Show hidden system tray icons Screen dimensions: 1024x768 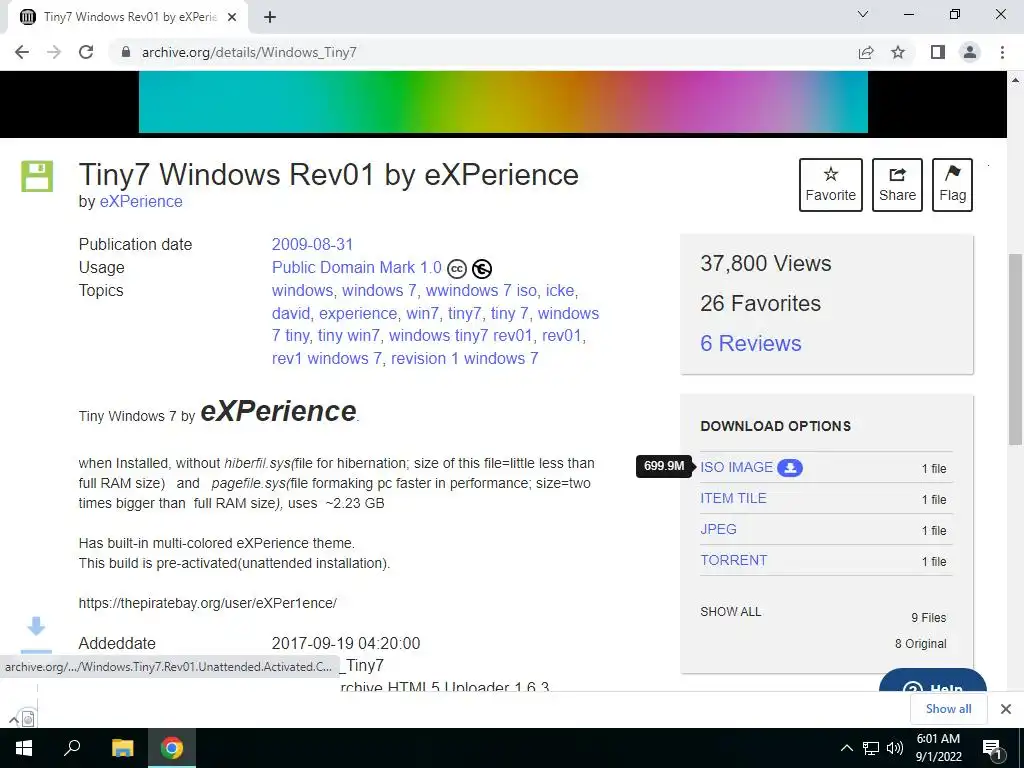846,748
